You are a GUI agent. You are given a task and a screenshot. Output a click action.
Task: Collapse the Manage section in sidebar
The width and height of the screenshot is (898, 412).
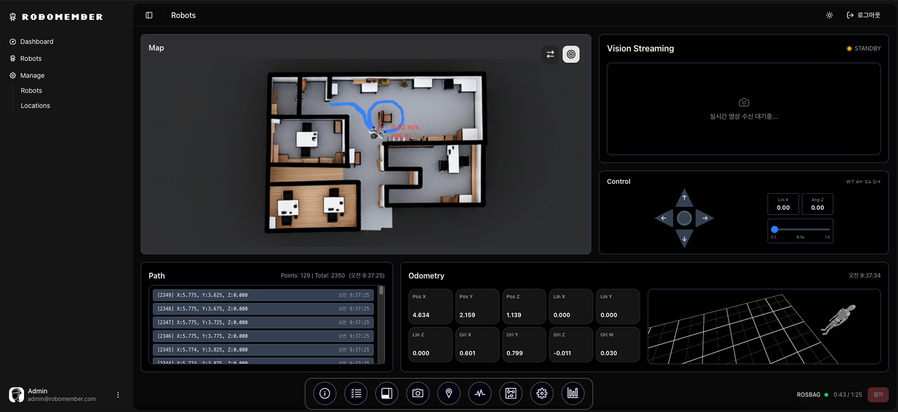pyautogui.click(x=32, y=75)
